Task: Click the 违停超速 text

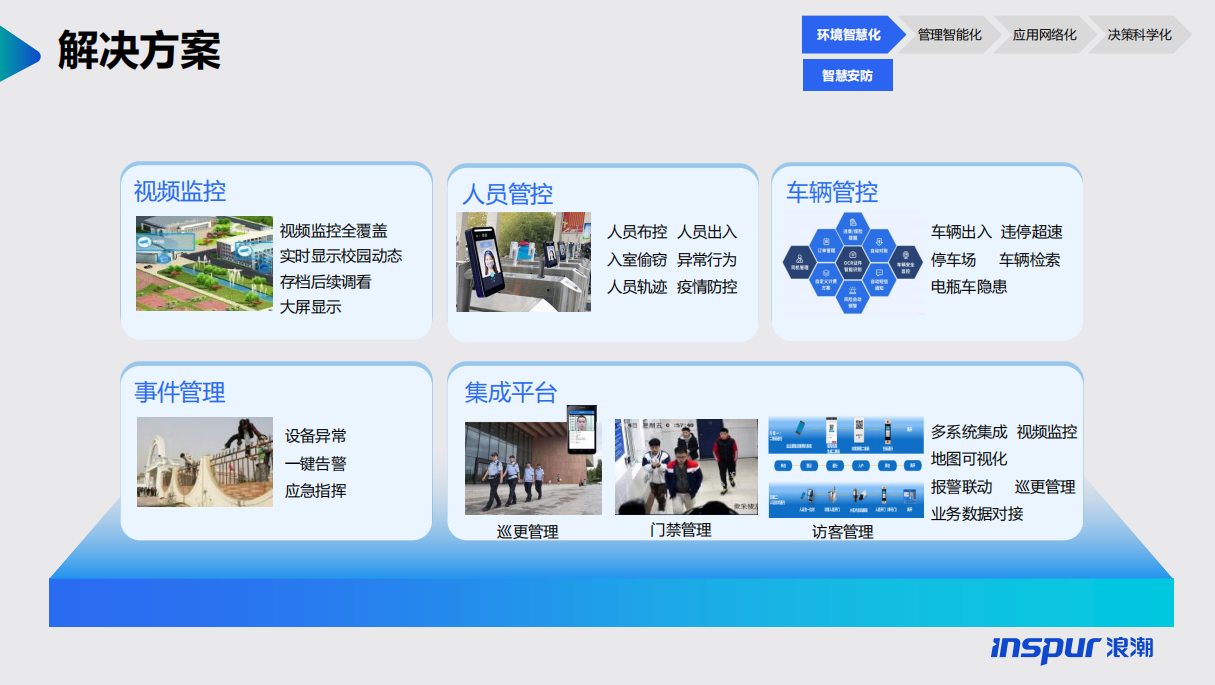Action: coord(1032,232)
